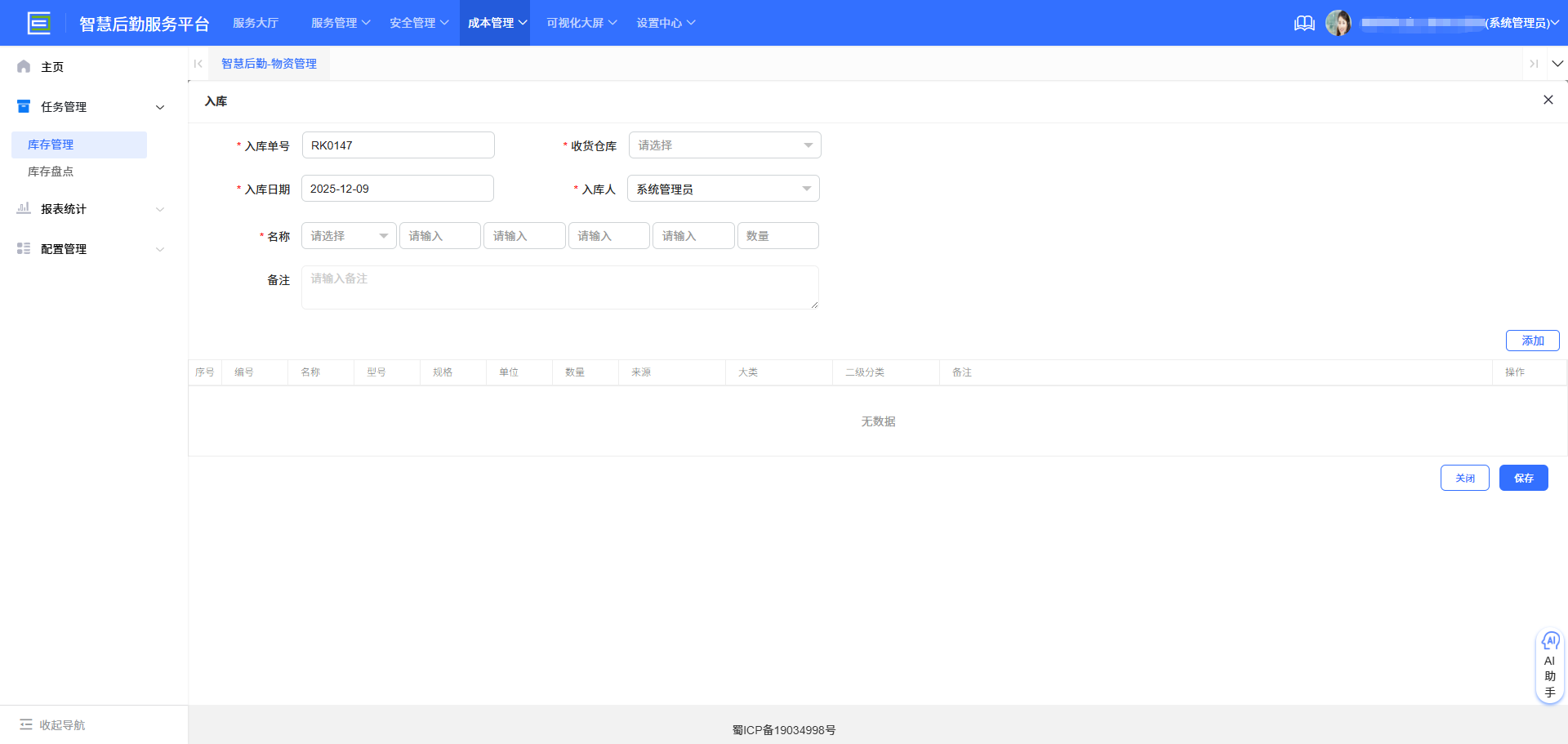The width and height of the screenshot is (1568, 744).
Task: Click the user avatar in the top right
Action: pyautogui.click(x=1339, y=22)
